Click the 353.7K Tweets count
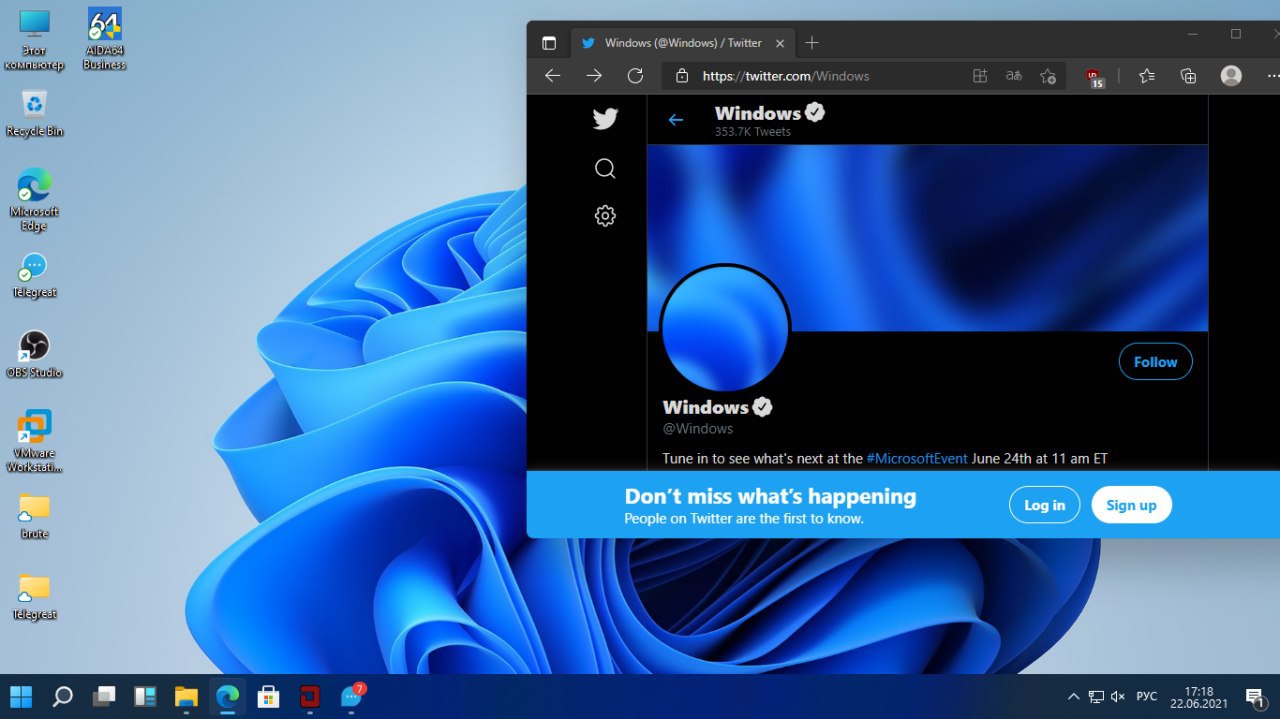The image size is (1280, 719). click(752, 132)
